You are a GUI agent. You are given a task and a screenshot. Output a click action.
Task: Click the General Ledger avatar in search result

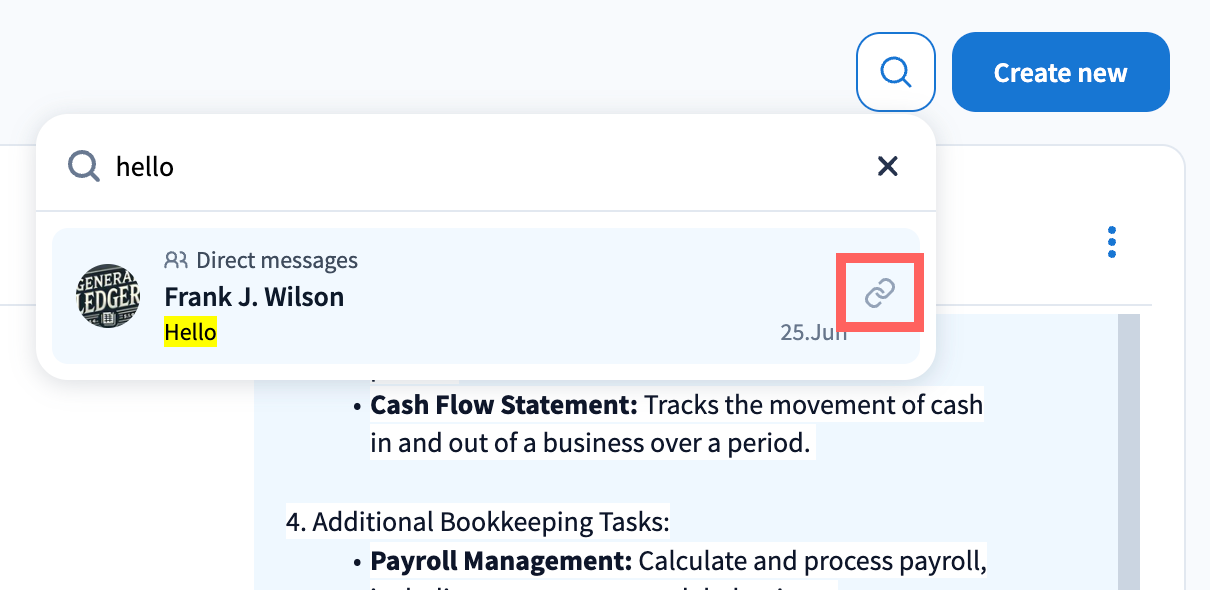(x=109, y=296)
